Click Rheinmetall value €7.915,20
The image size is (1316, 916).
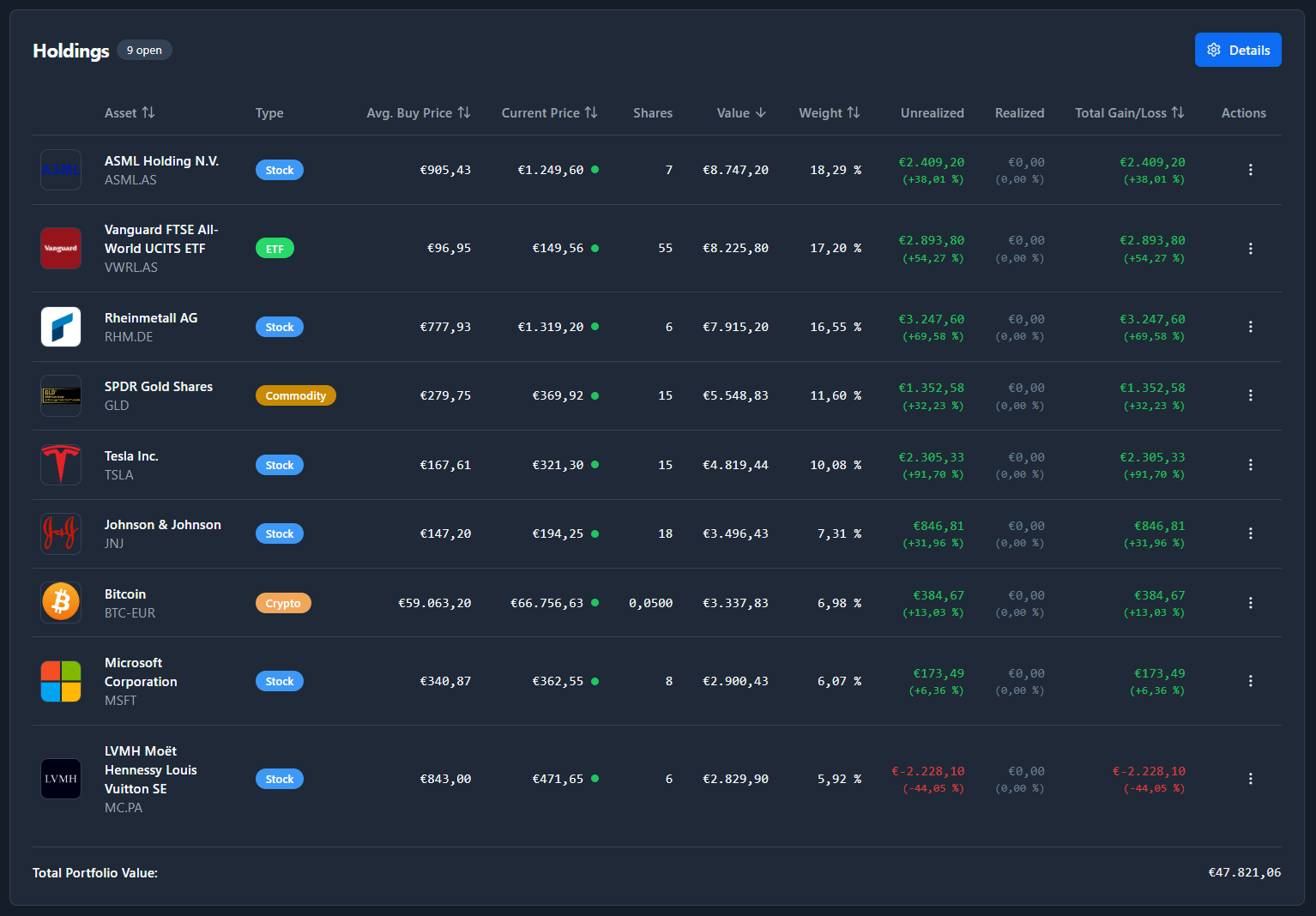coord(735,327)
